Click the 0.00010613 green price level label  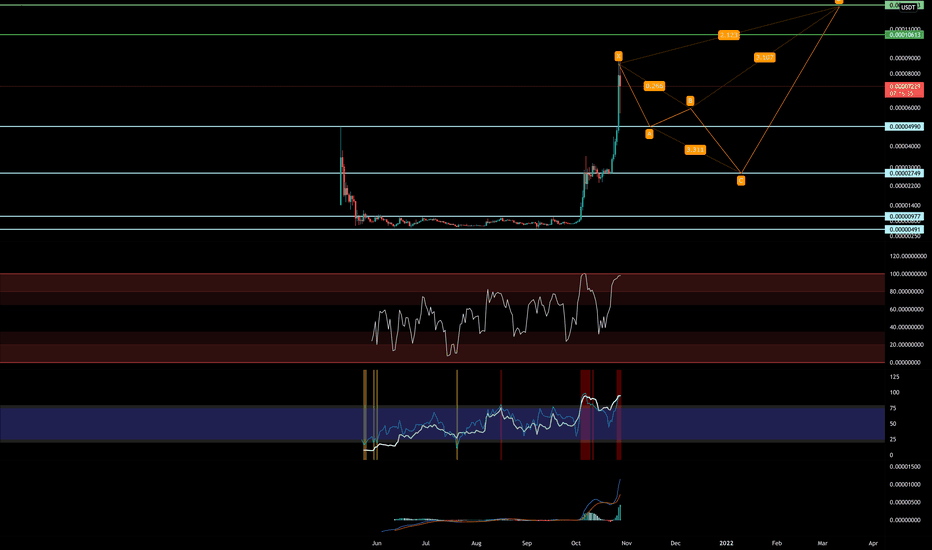pyautogui.click(x=904, y=35)
